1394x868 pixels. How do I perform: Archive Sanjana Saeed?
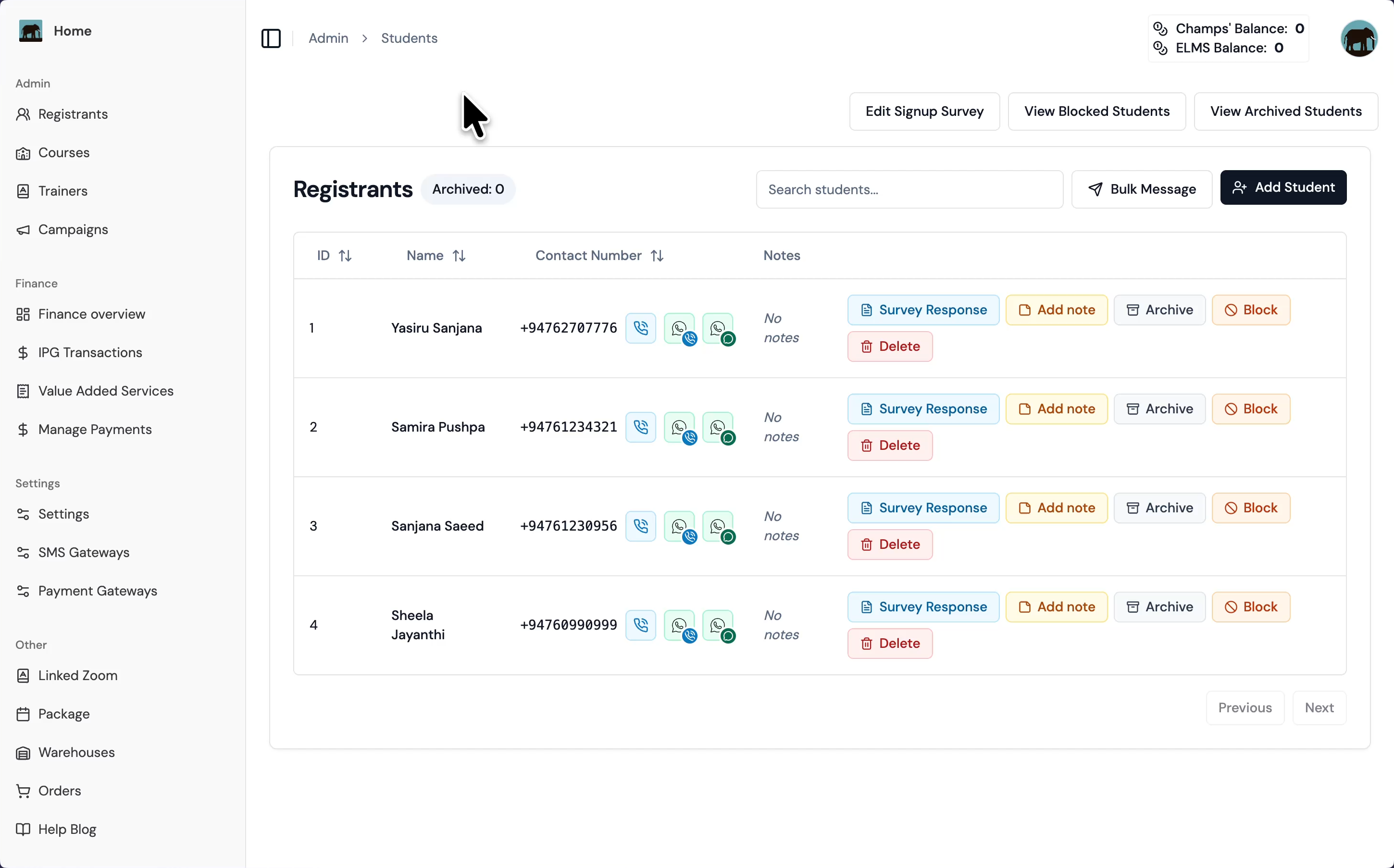(x=1160, y=508)
